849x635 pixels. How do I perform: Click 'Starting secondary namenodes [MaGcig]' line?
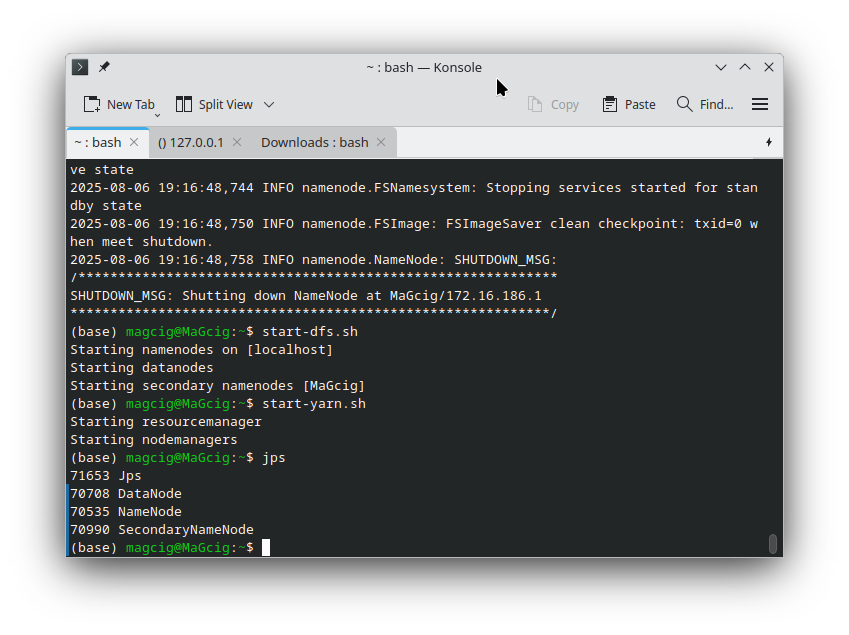point(218,385)
